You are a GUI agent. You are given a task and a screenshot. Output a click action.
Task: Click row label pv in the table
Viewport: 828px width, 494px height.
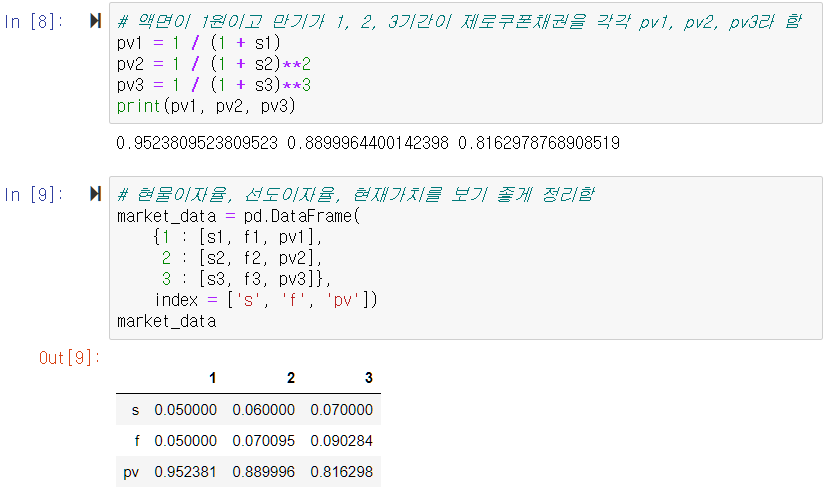131,472
